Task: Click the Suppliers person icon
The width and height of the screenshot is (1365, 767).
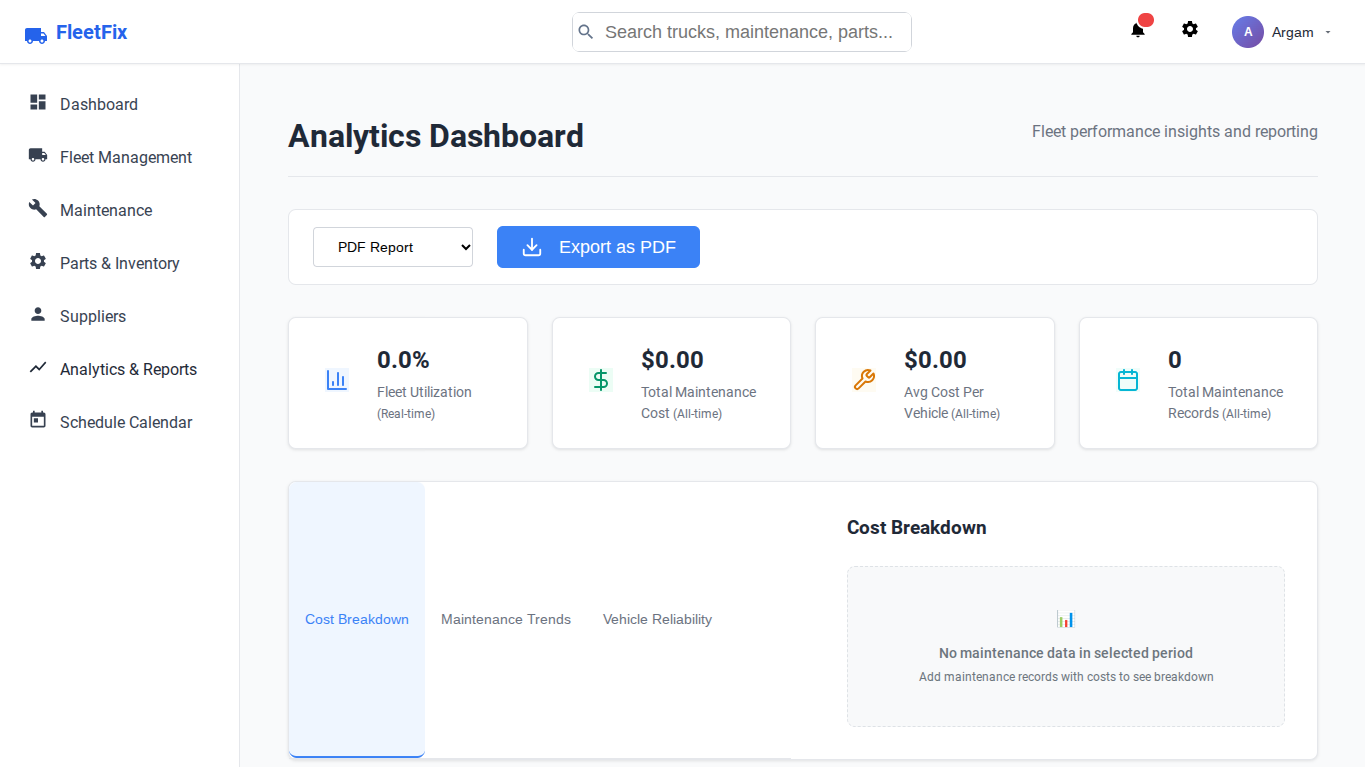Action: (37, 315)
